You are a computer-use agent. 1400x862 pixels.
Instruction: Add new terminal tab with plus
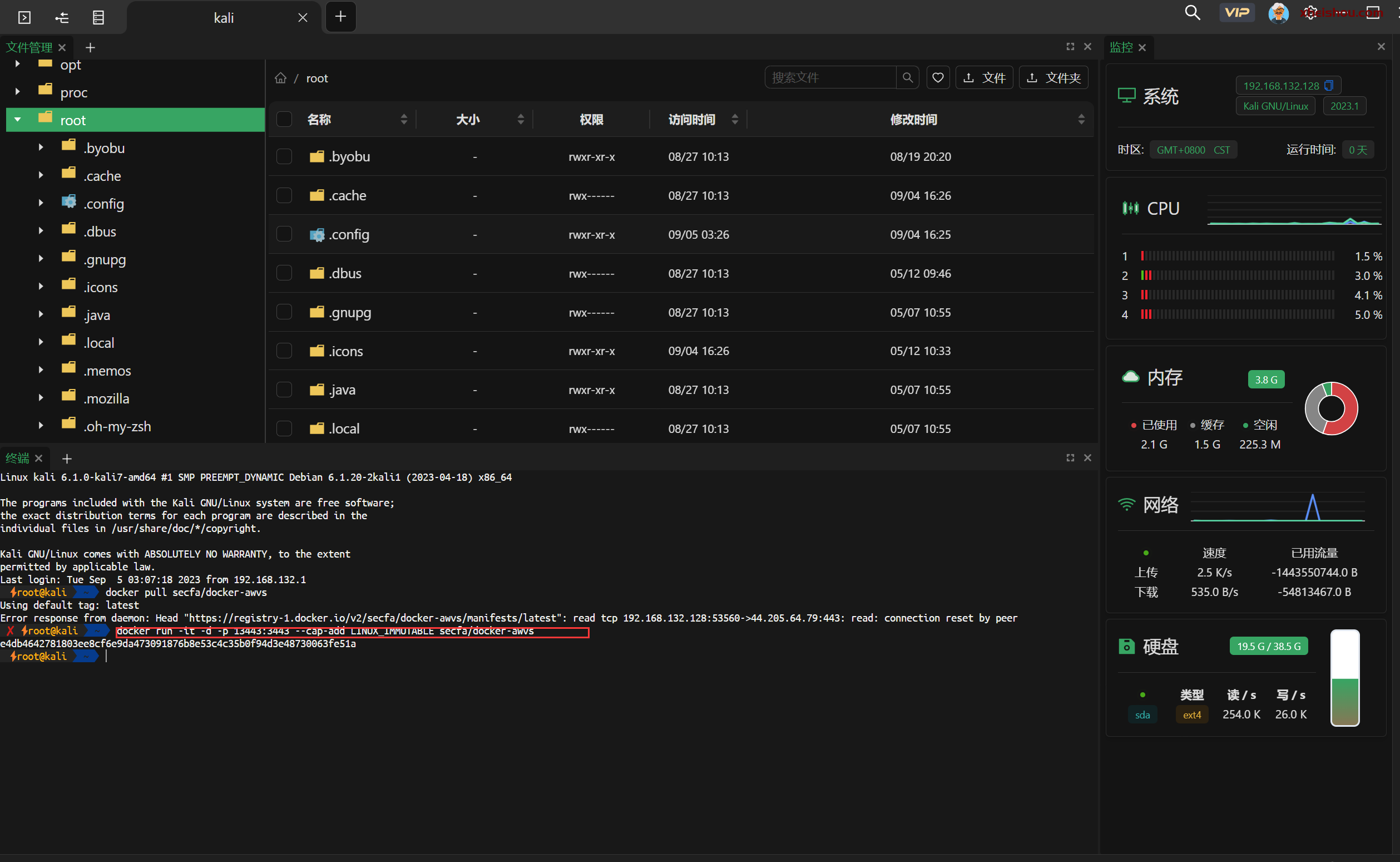click(67, 459)
